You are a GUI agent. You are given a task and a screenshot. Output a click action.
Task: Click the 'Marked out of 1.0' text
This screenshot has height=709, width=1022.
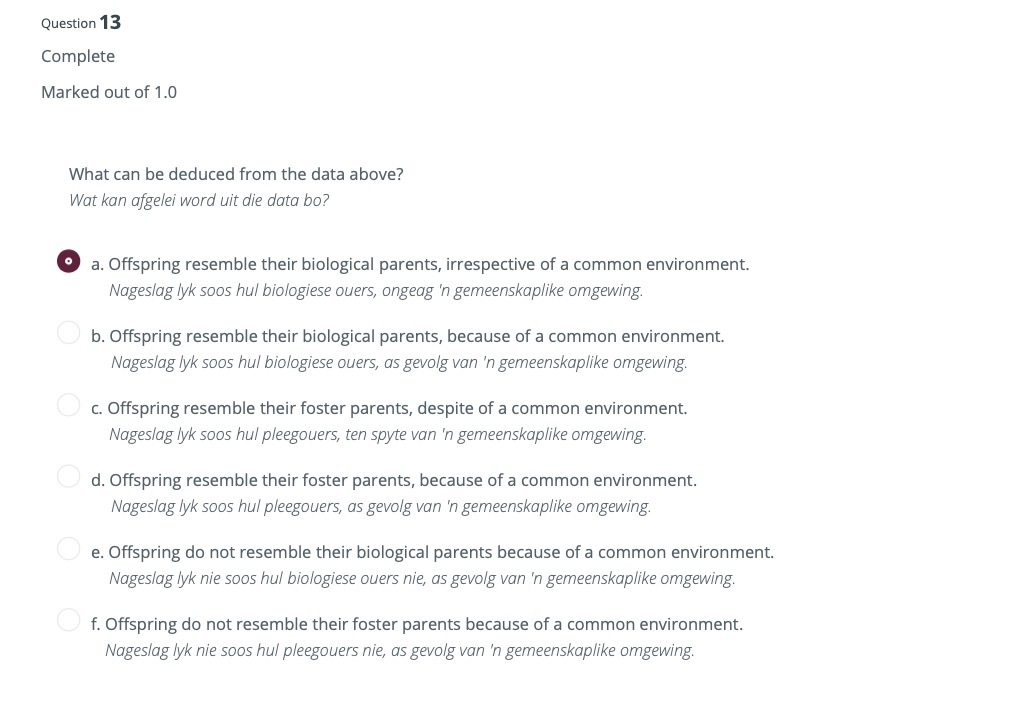109,92
